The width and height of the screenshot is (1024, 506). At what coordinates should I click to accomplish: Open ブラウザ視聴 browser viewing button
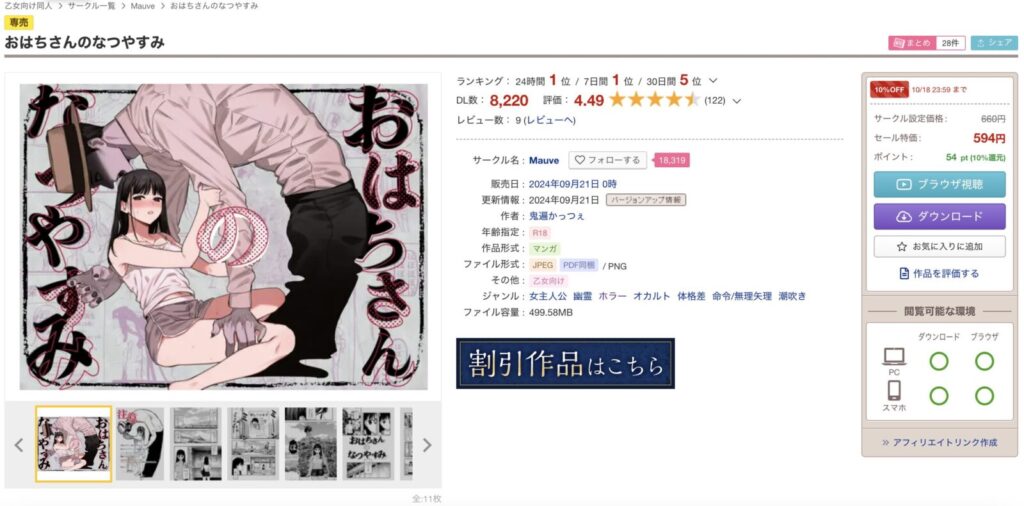coord(939,184)
